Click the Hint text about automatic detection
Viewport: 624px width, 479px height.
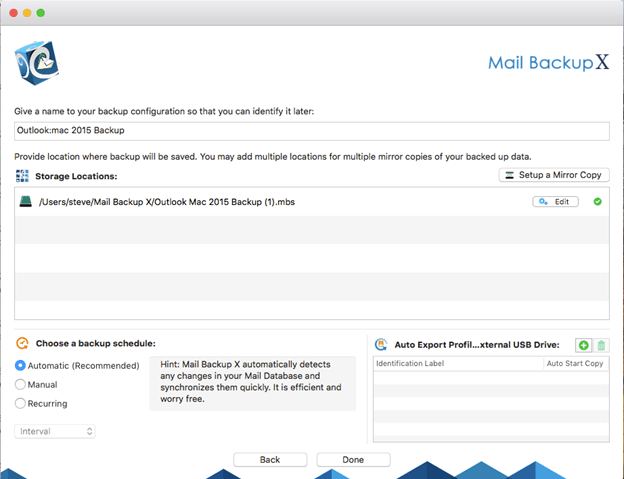(252, 382)
